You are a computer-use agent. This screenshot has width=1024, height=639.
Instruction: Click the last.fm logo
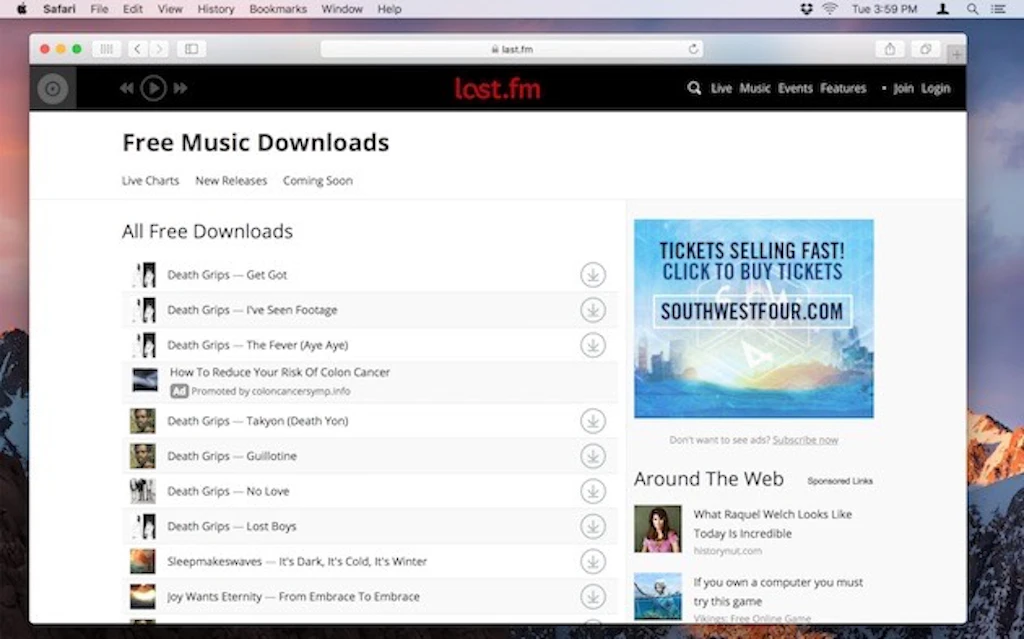[x=498, y=88]
